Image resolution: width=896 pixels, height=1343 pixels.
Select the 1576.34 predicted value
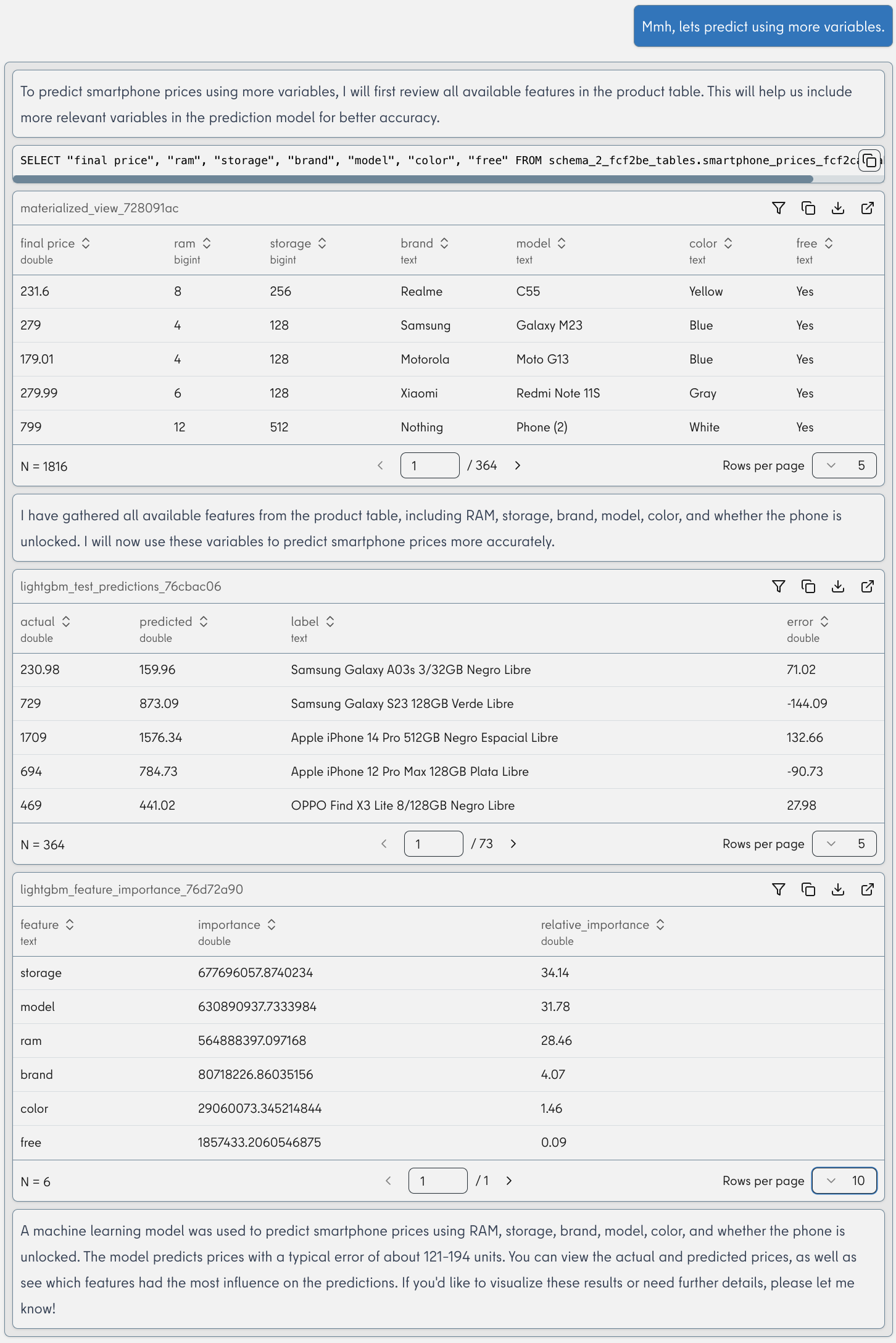coord(160,738)
